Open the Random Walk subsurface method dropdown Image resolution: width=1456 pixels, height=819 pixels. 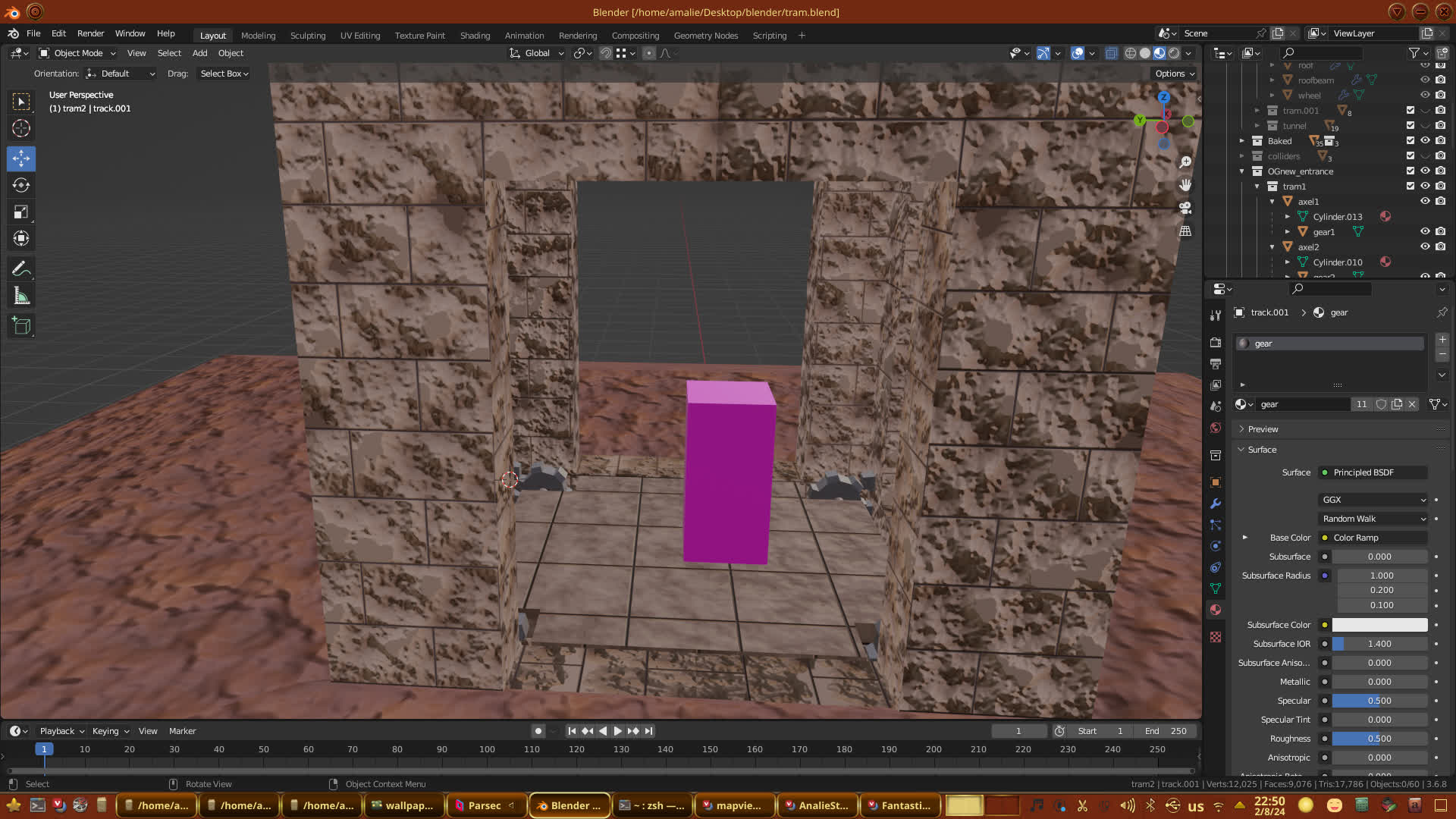pos(1373,519)
